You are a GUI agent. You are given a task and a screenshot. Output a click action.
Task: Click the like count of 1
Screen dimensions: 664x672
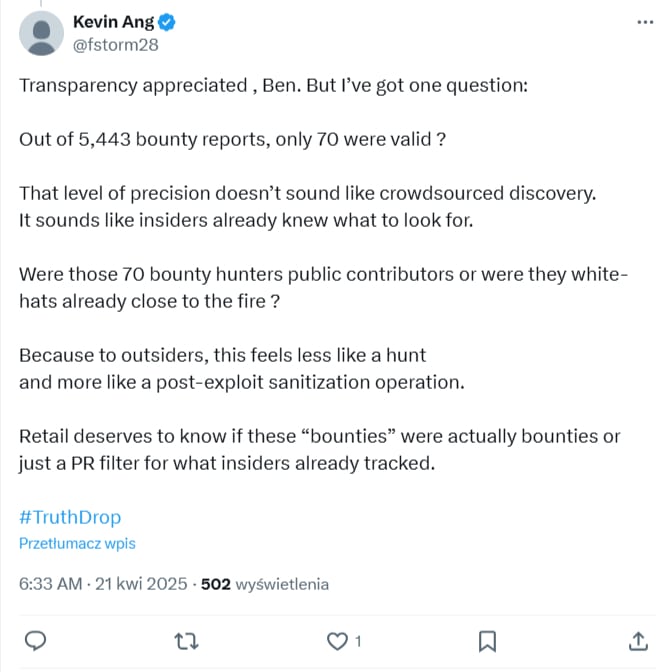click(x=358, y=642)
